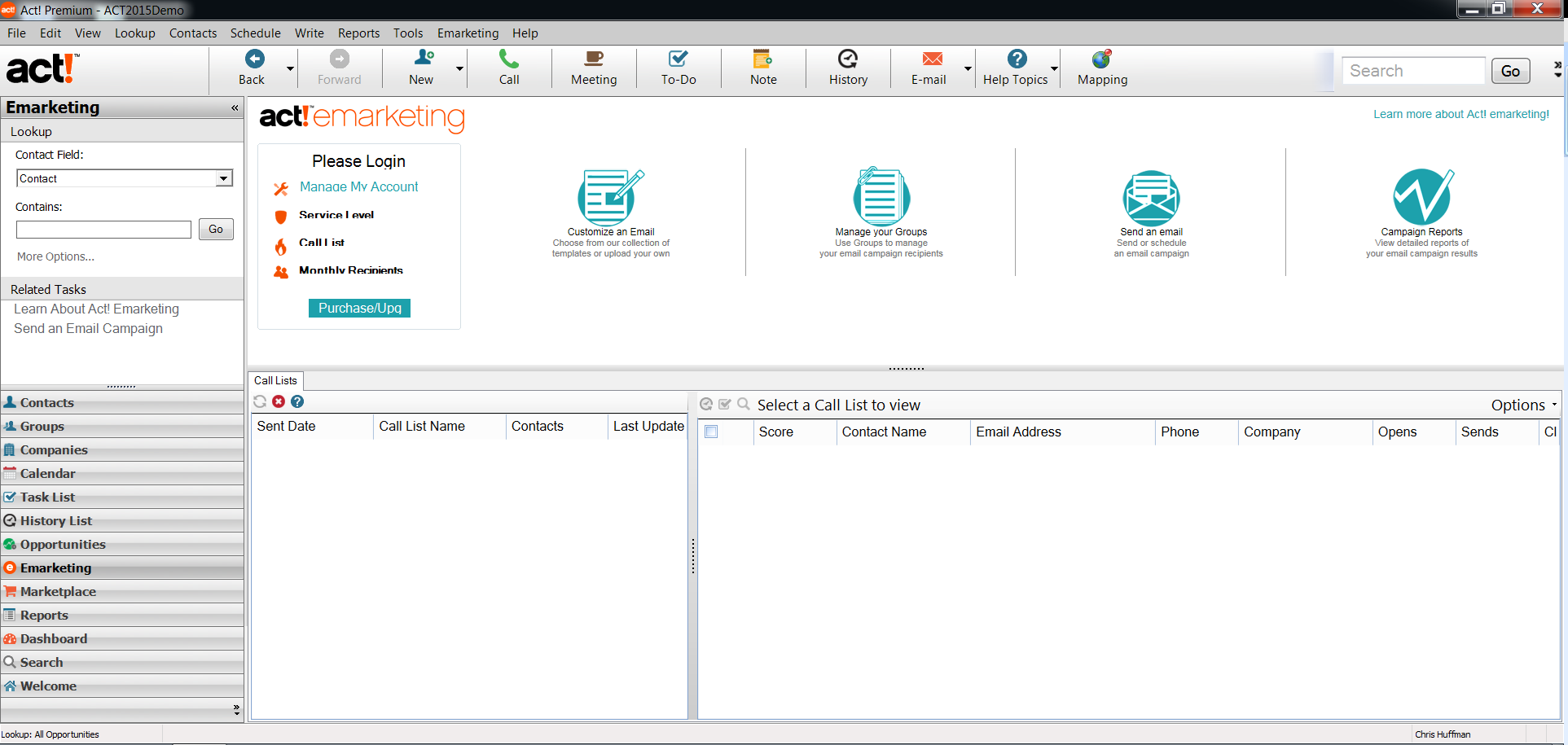This screenshot has height=745, width=1568.
Task: Refresh the Call Lists pane
Action: pyautogui.click(x=260, y=401)
